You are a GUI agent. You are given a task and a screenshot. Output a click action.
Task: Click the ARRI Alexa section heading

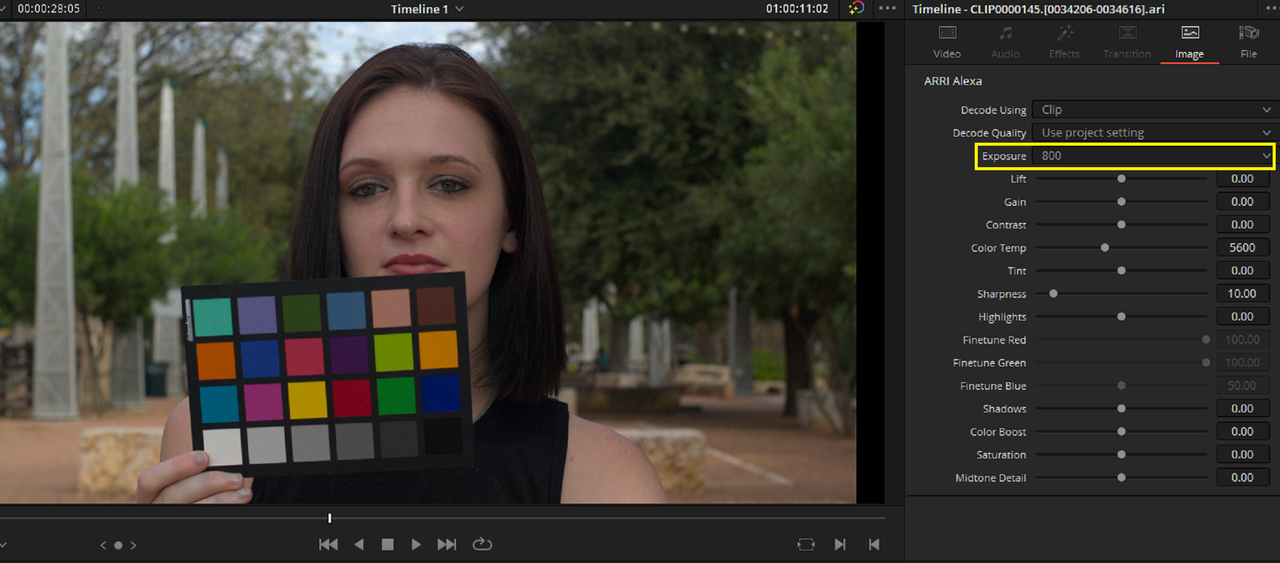953,81
